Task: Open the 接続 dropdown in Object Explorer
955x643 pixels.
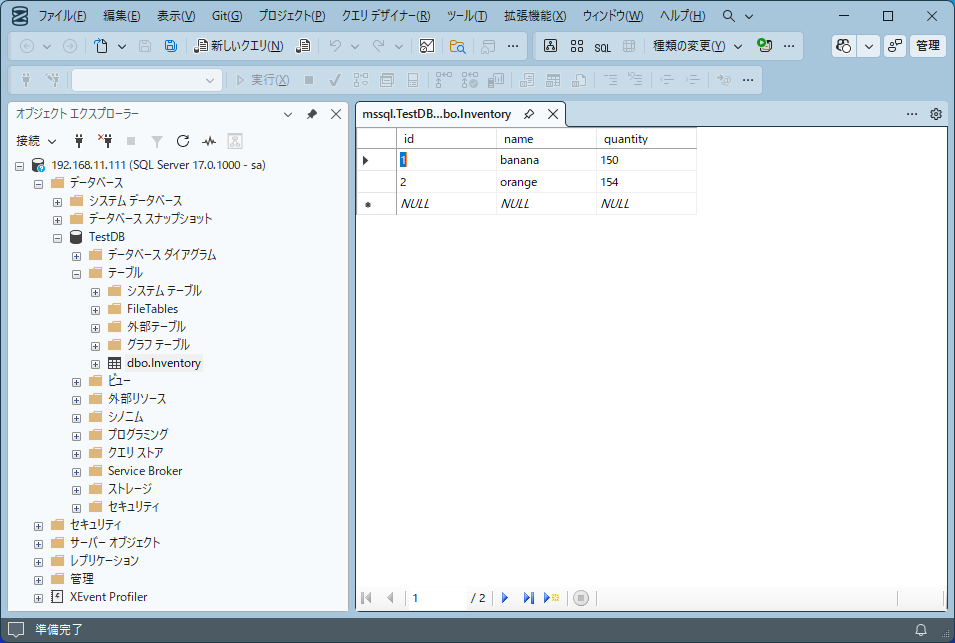Action: point(36,141)
